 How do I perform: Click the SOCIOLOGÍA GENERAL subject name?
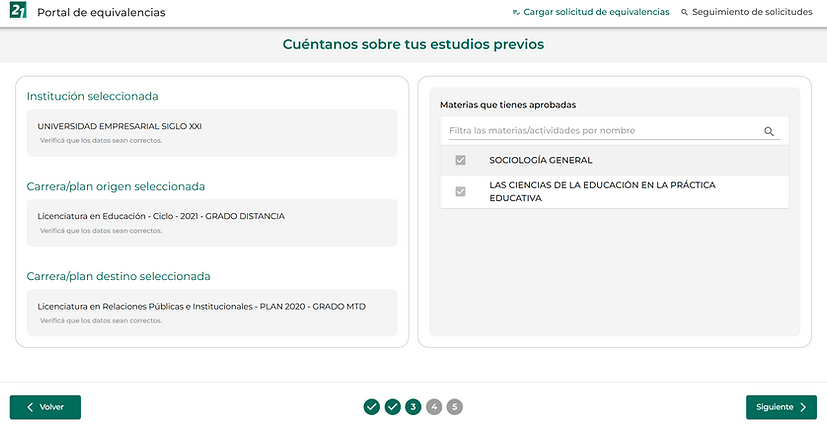point(541,160)
